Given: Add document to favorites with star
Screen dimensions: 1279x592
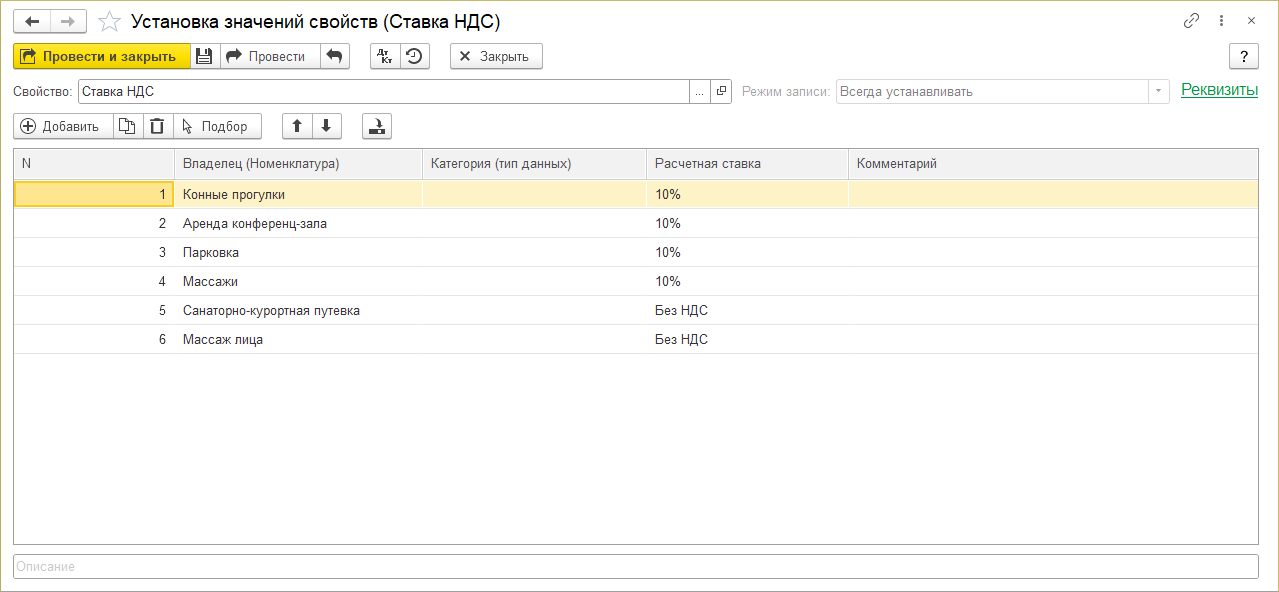Looking at the screenshot, I should (110, 21).
